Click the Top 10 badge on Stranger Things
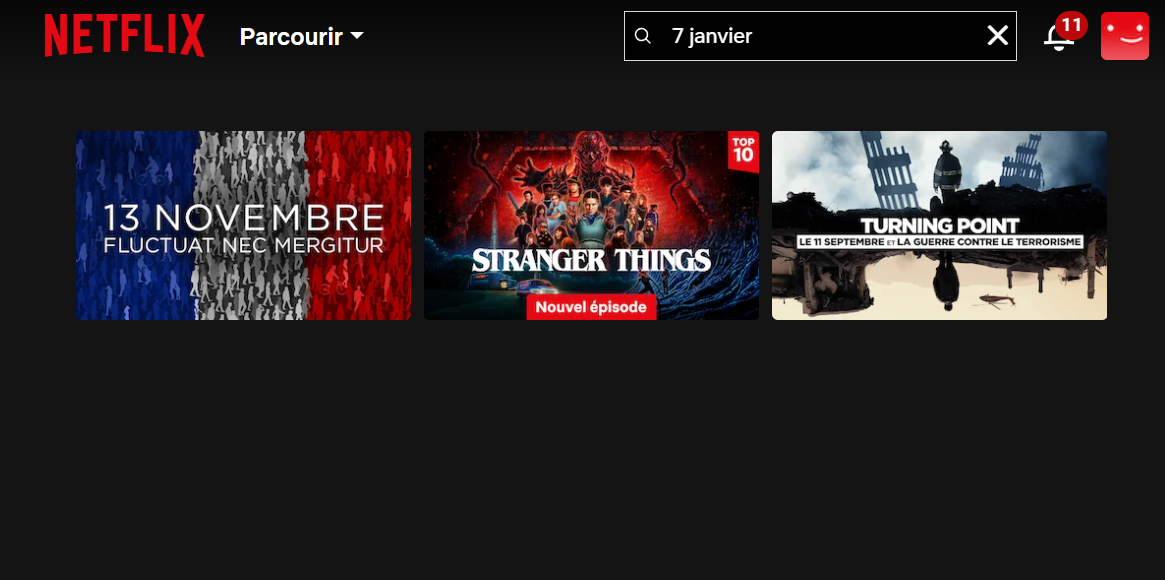Viewport: 1165px width, 580px height. (x=743, y=150)
